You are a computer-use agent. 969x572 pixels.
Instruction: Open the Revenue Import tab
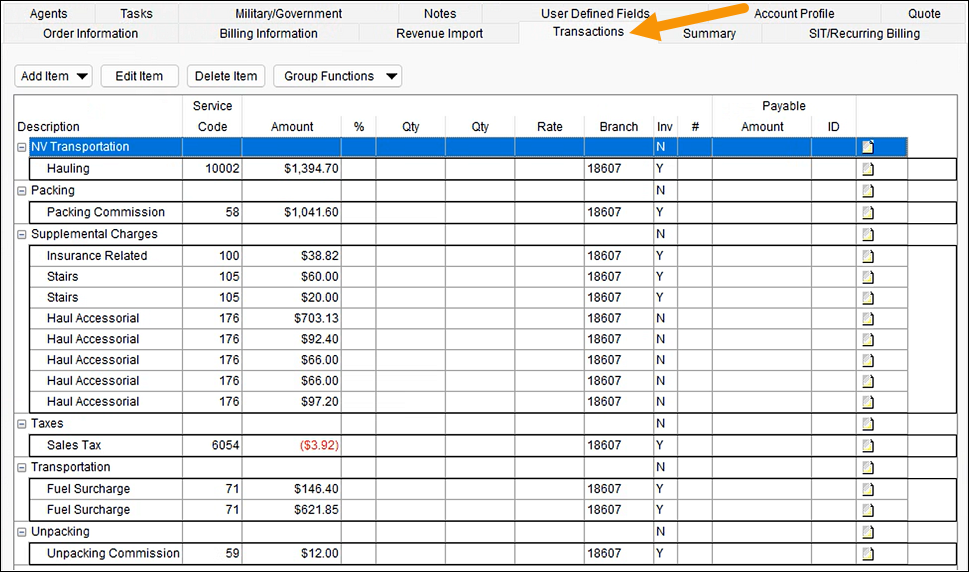tap(439, 33)
